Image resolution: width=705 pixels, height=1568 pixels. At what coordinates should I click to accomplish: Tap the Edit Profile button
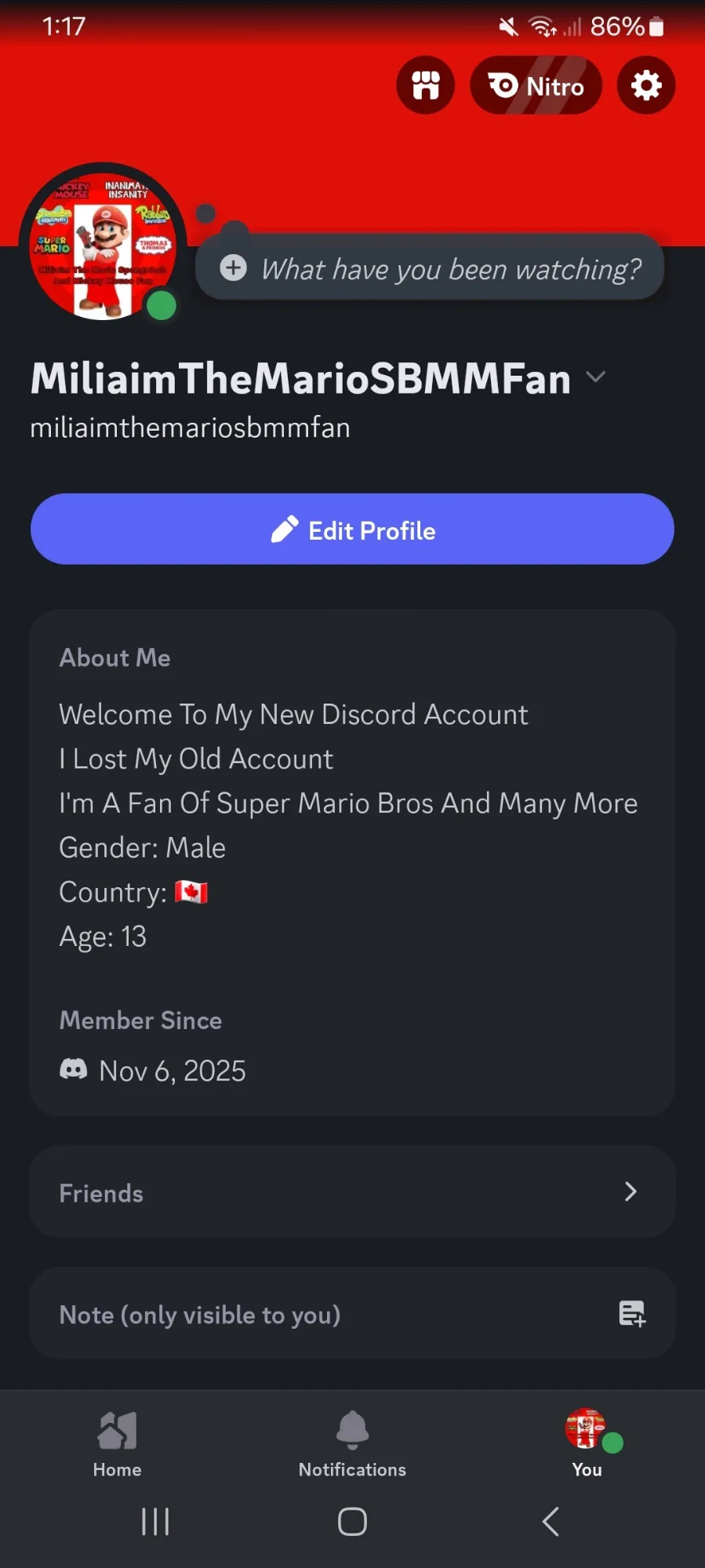click(x=352, y=529)
